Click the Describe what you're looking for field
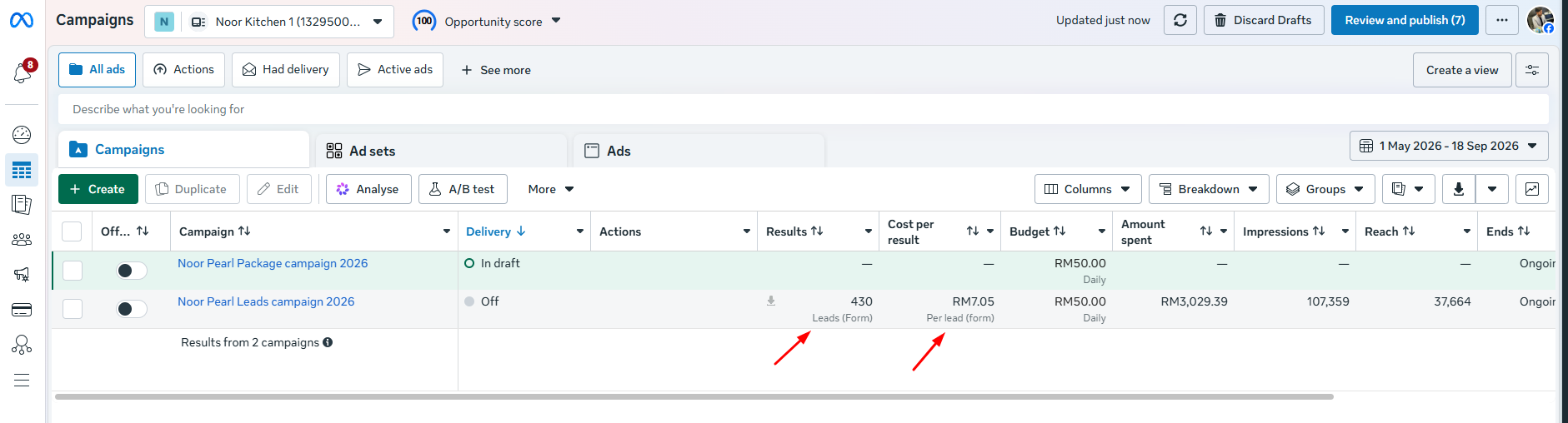Viewport: 1568px width, 423px height. click(x=804, y=109)
